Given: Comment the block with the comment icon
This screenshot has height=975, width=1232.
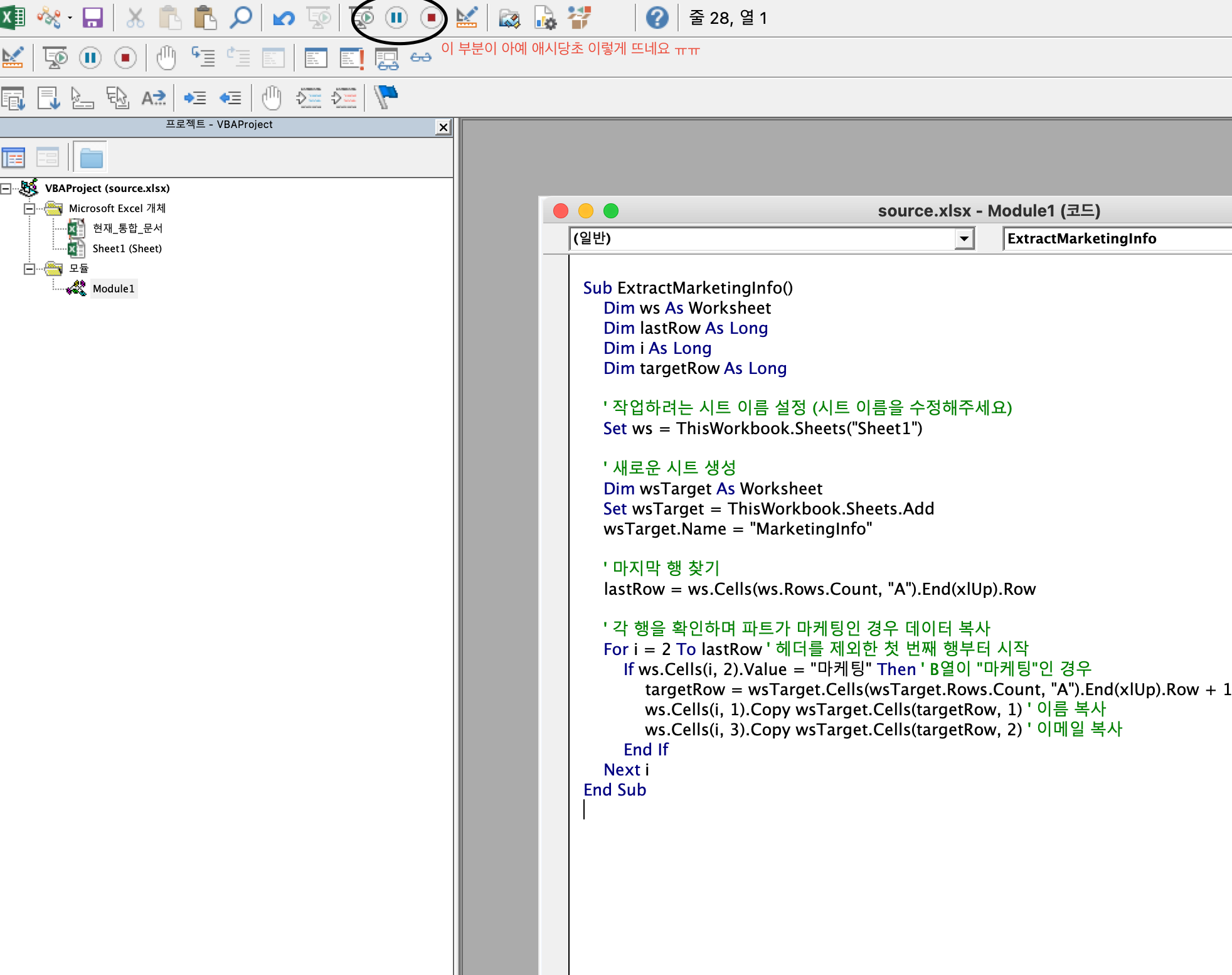Looking at the screenshot, I should coord(309,98).
